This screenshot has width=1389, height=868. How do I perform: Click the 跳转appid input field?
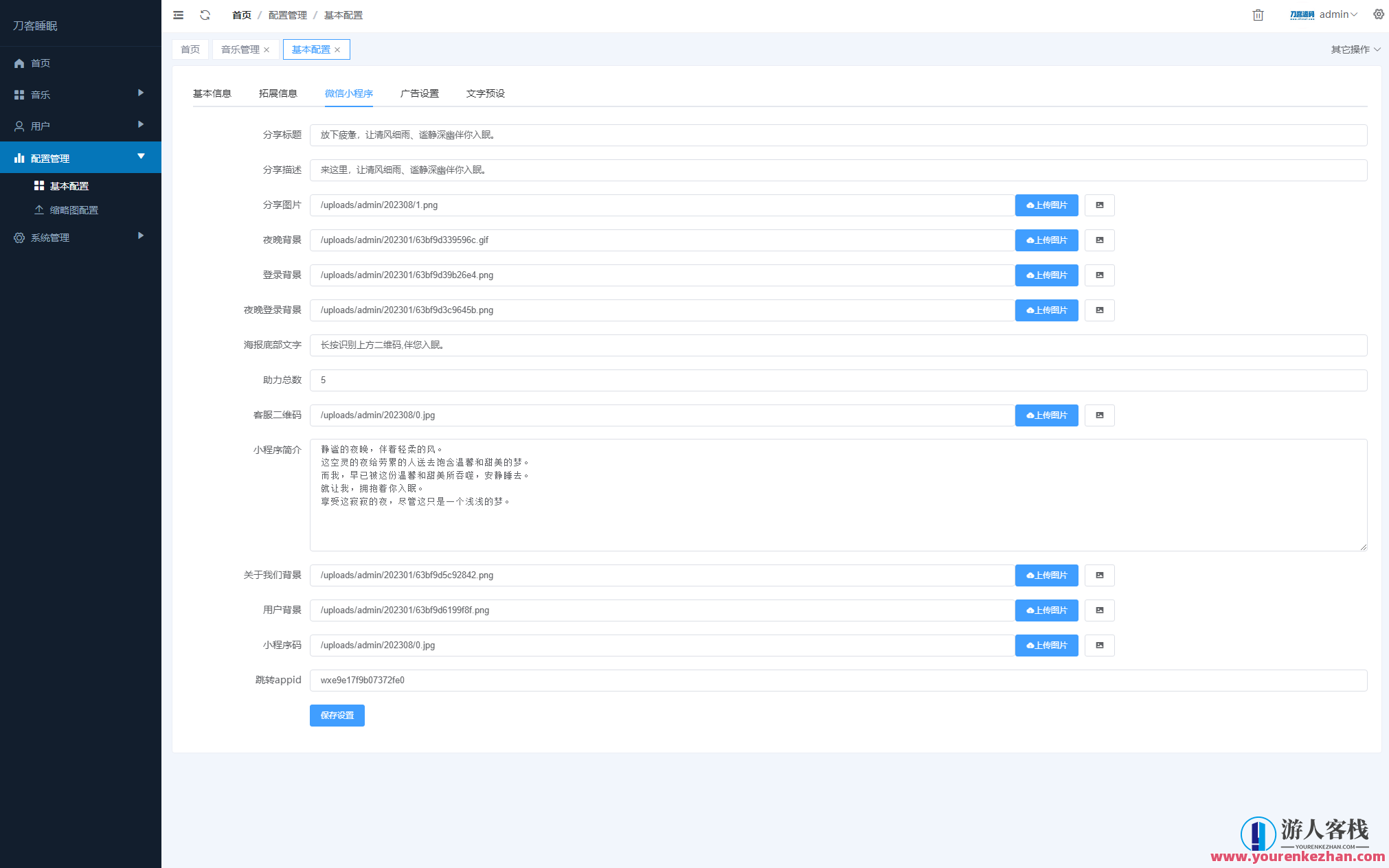(838, 681)
